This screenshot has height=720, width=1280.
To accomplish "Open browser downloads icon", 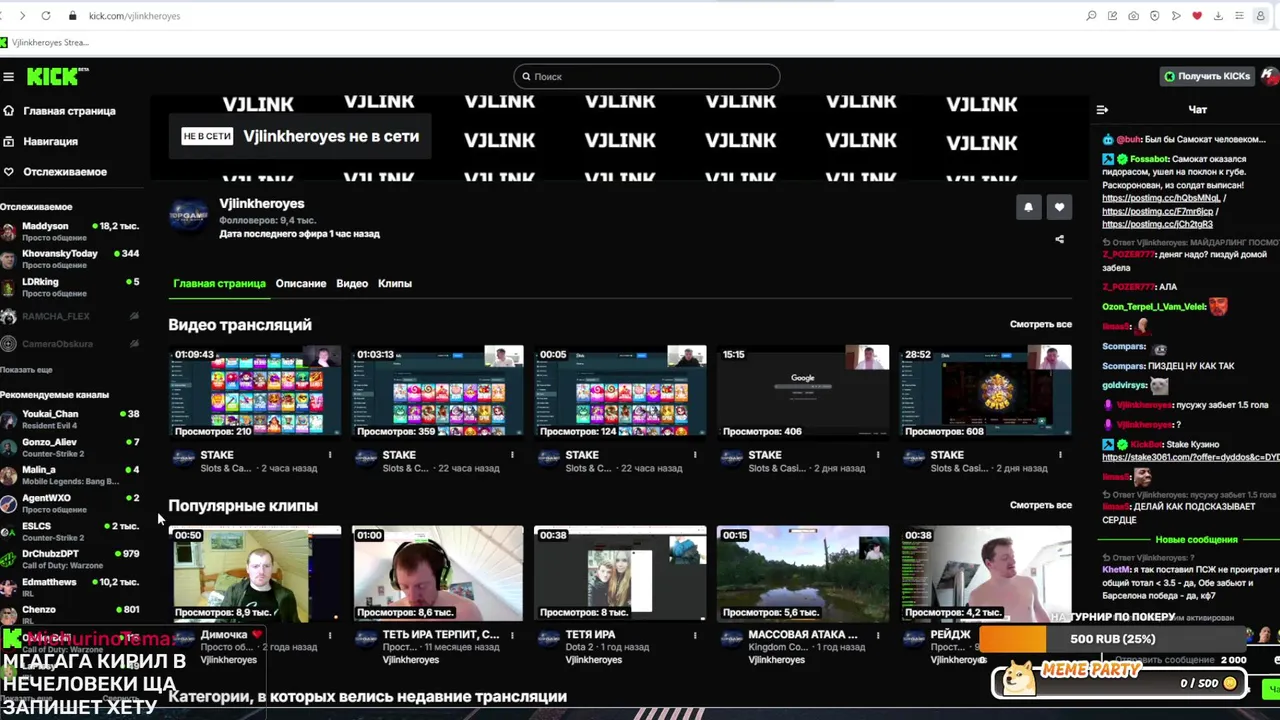I will [1218, 16].
